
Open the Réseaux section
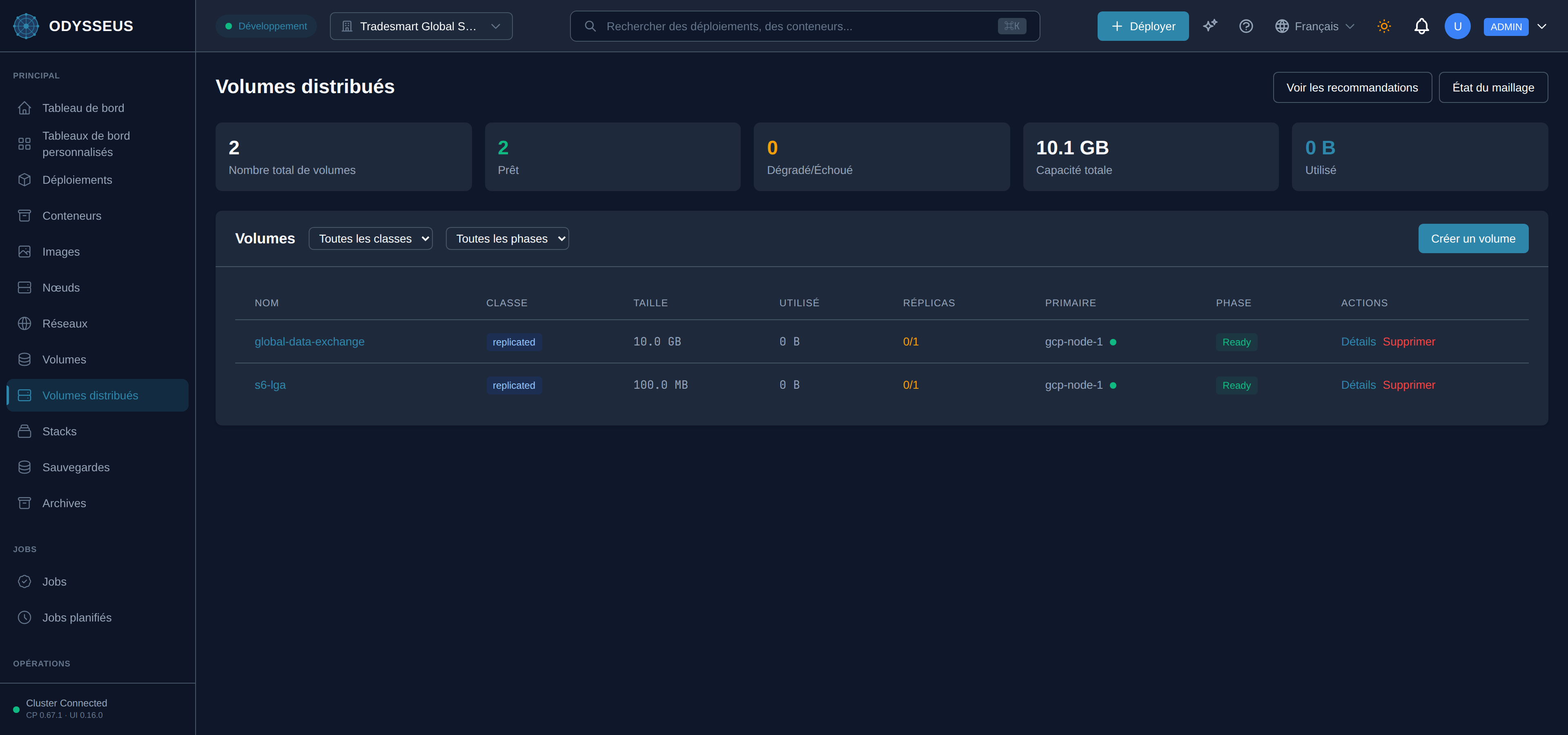click(x=98, y=323)
